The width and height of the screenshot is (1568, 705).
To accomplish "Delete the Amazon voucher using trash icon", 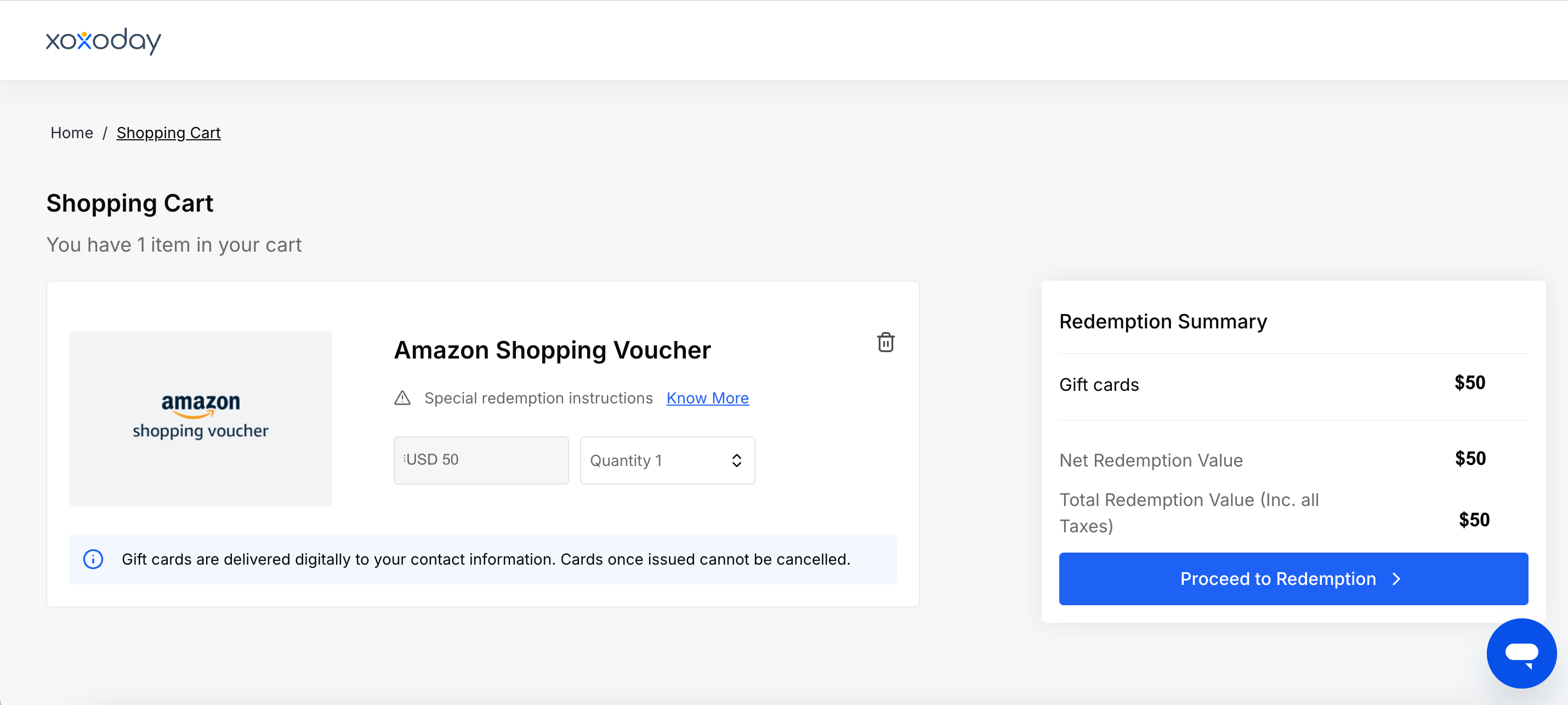I will tap(885, 342).
